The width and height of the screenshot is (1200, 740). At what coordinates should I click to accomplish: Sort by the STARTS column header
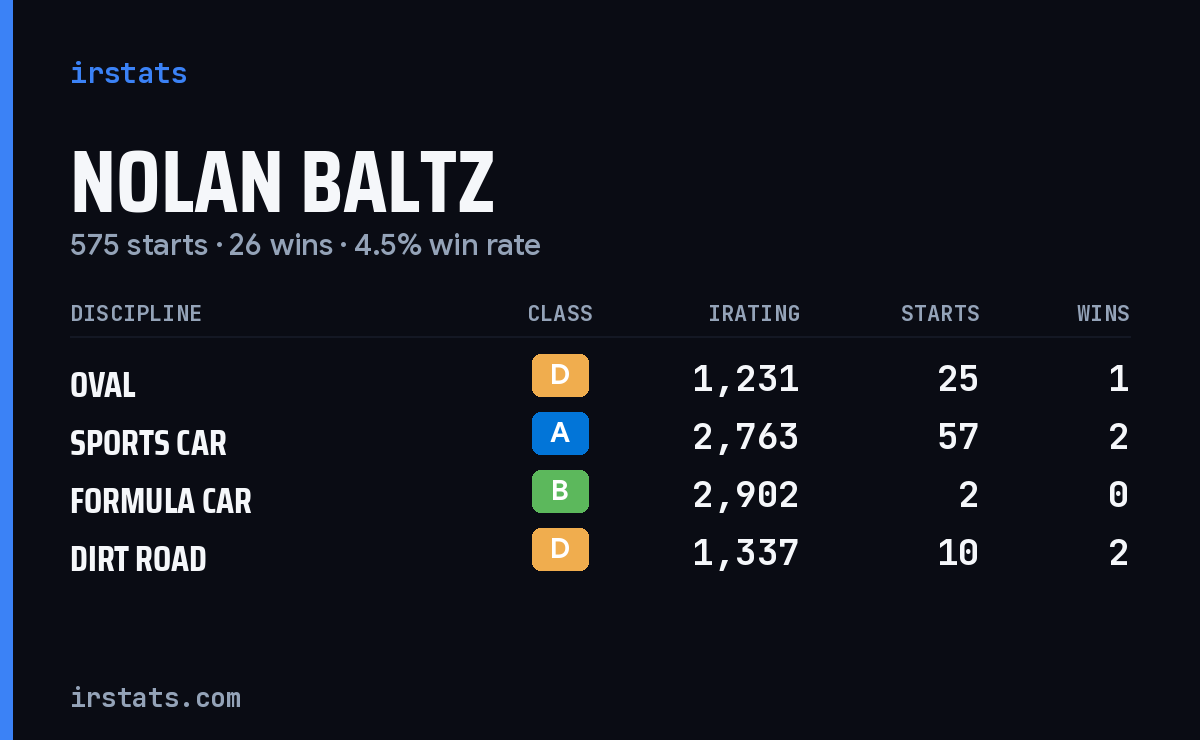[x=940, y=314]
